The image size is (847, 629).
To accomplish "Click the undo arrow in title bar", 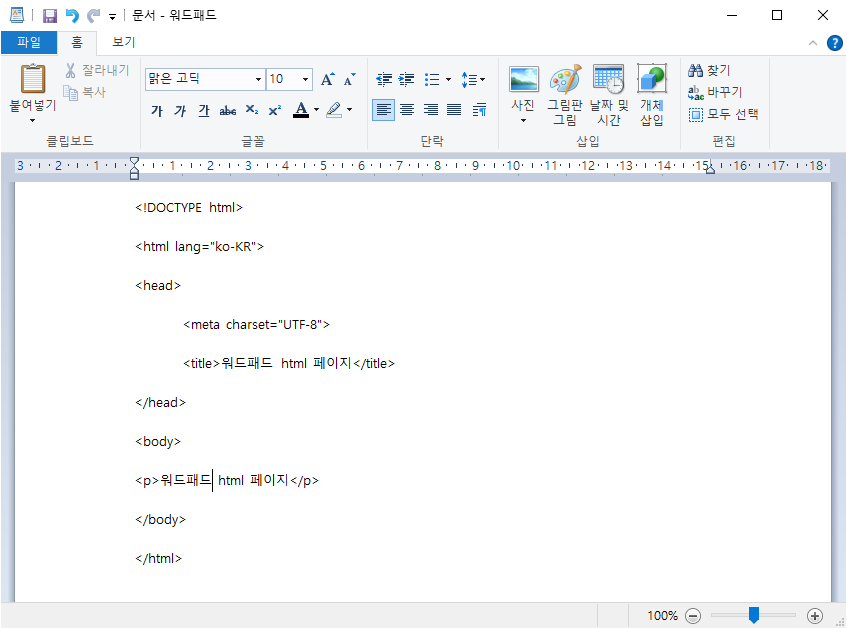I will [x=72, y=15].
